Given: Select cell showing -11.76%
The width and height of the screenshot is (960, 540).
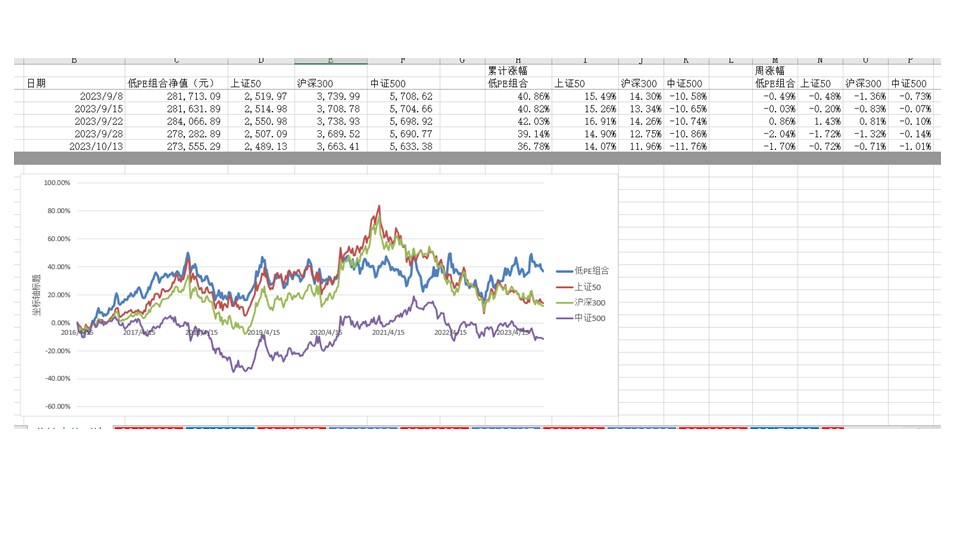Looking at the screenshot, I should pos(688,146).
